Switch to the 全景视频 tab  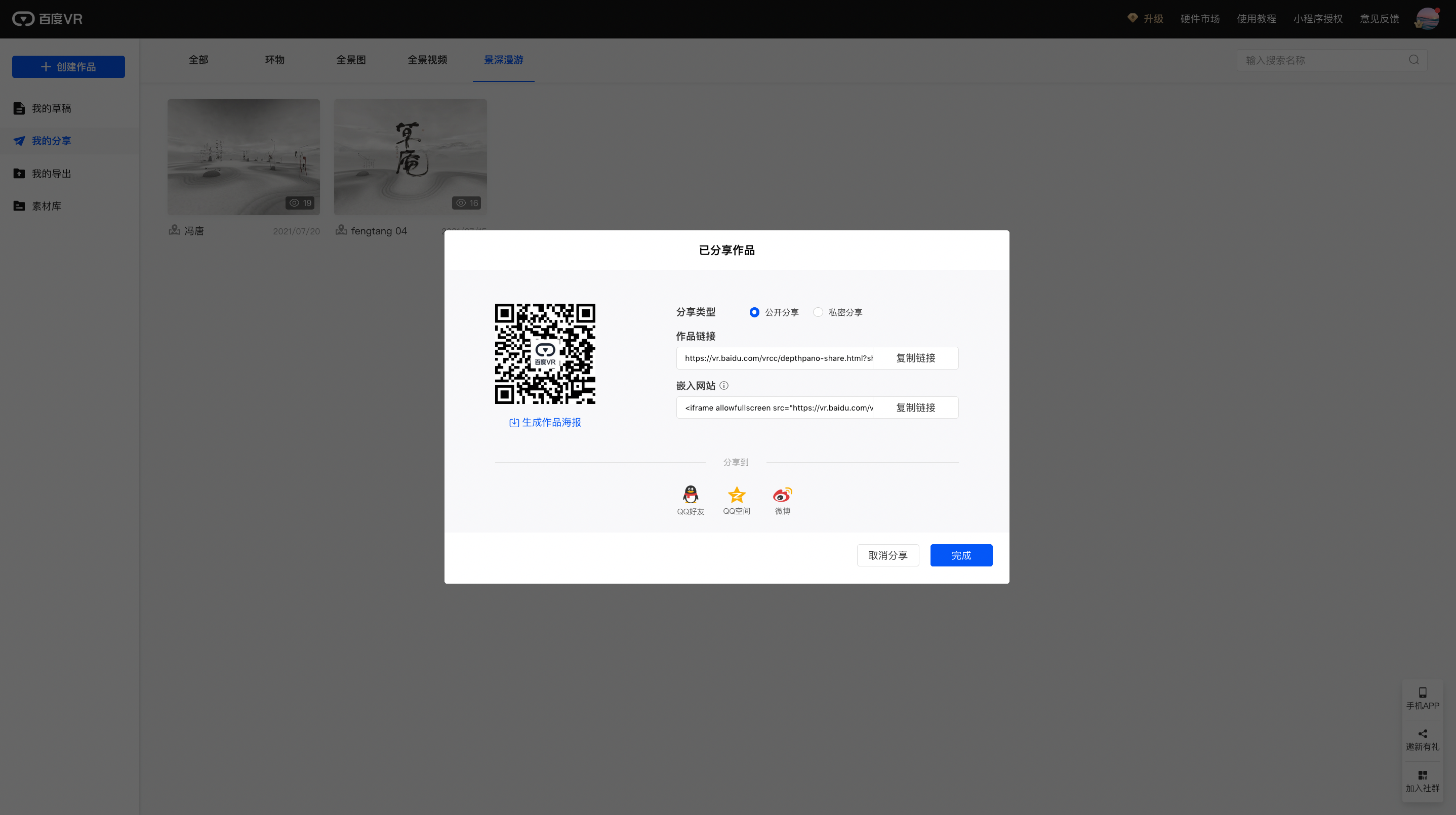tap(427, 60)
